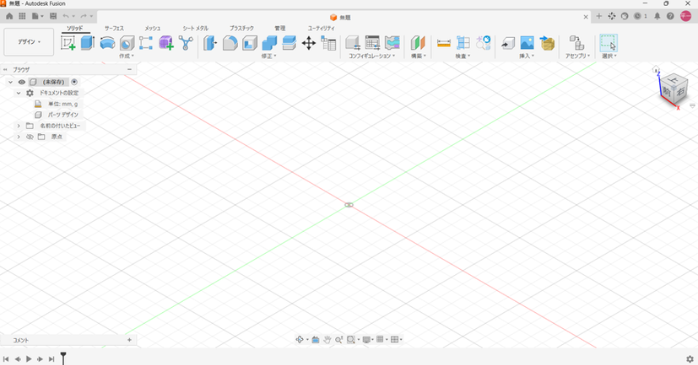Image resolution: width=698 pixels, height=365 pixels.
Task: Click the Insert Derive icon
Action: click(x=508, y=43)
